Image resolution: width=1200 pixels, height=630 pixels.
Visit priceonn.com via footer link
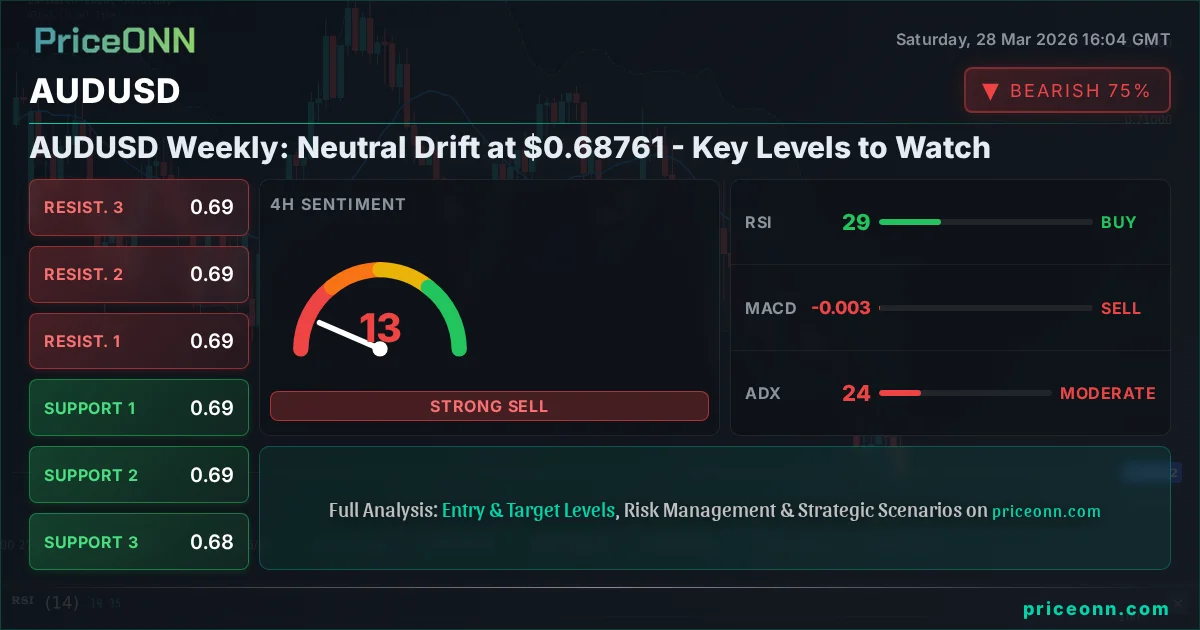(1097, 608)
